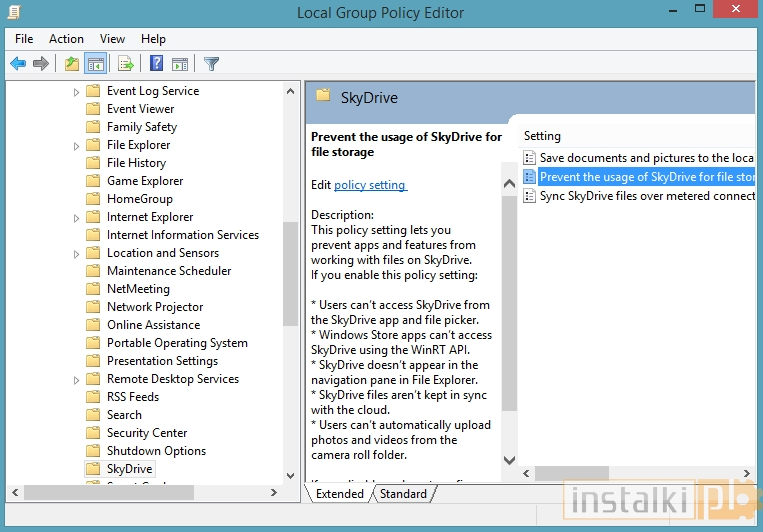
Task: Click the RSS Feeds folder icon
Action: 93,397
